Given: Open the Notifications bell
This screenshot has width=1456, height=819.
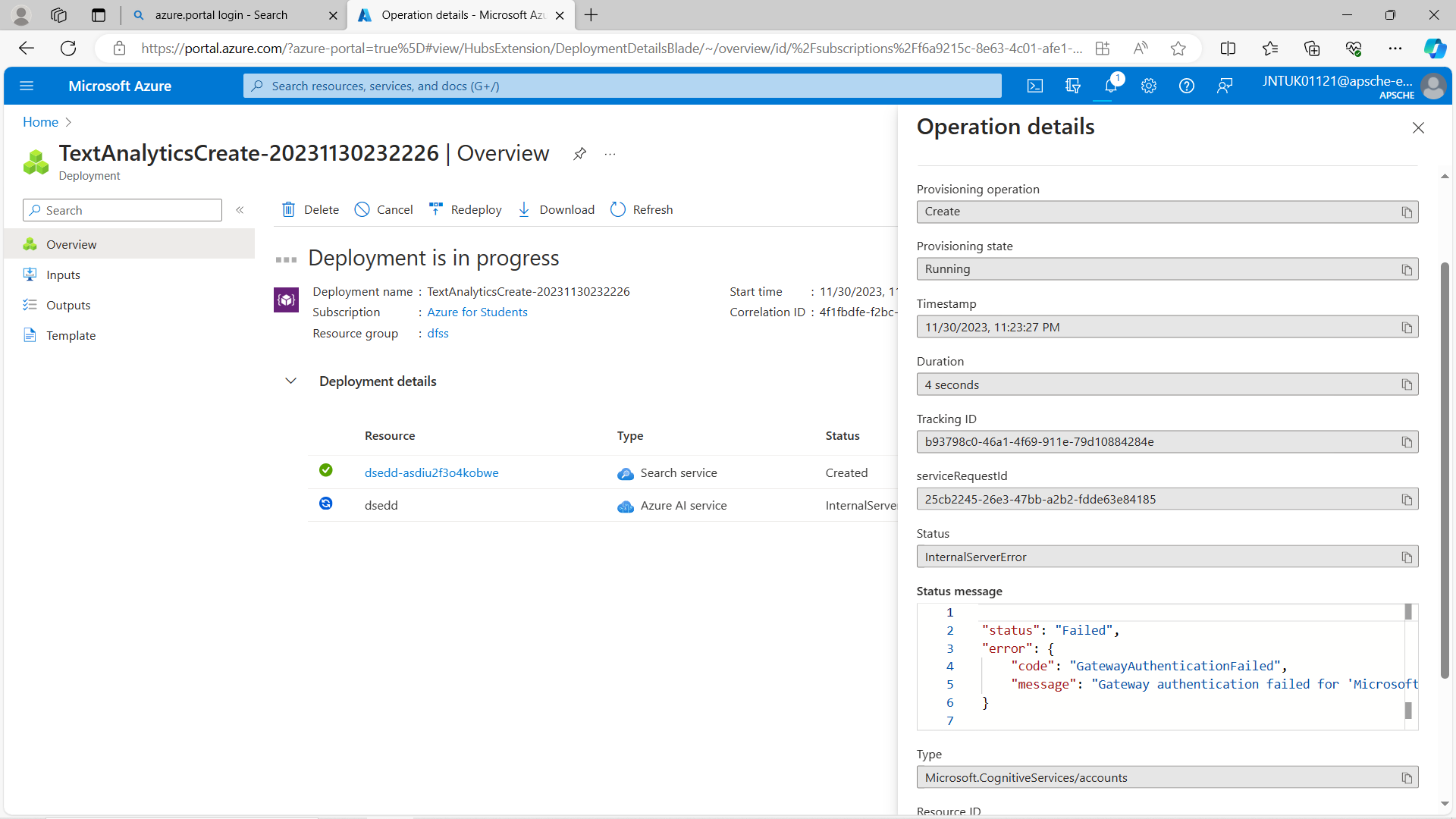Looking at the screenshot, I should pos(1111,86).
